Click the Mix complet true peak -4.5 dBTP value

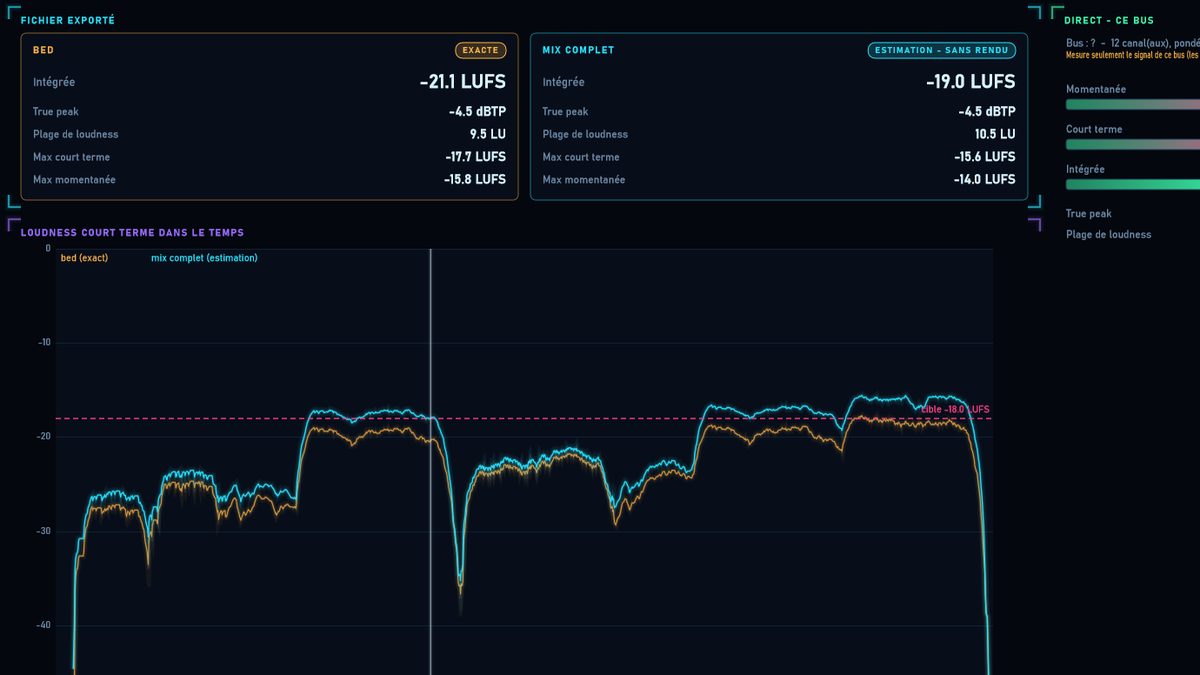(x=987, y=112)
